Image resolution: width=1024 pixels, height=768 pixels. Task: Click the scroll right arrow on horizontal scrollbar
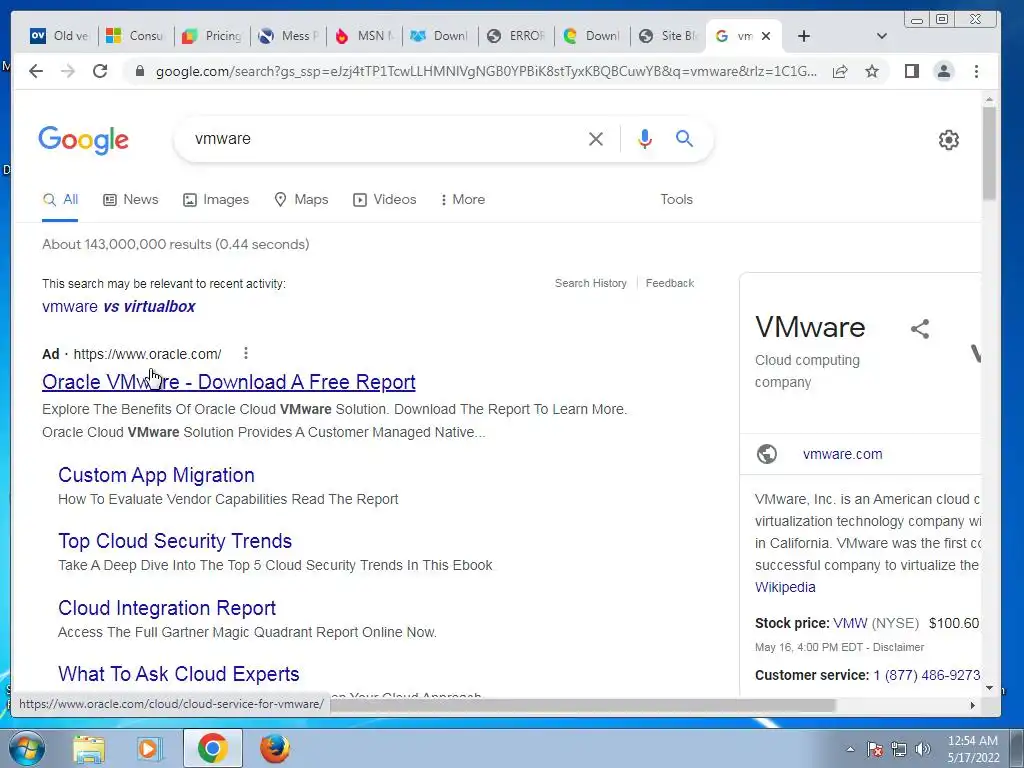(x=972, y=705)
